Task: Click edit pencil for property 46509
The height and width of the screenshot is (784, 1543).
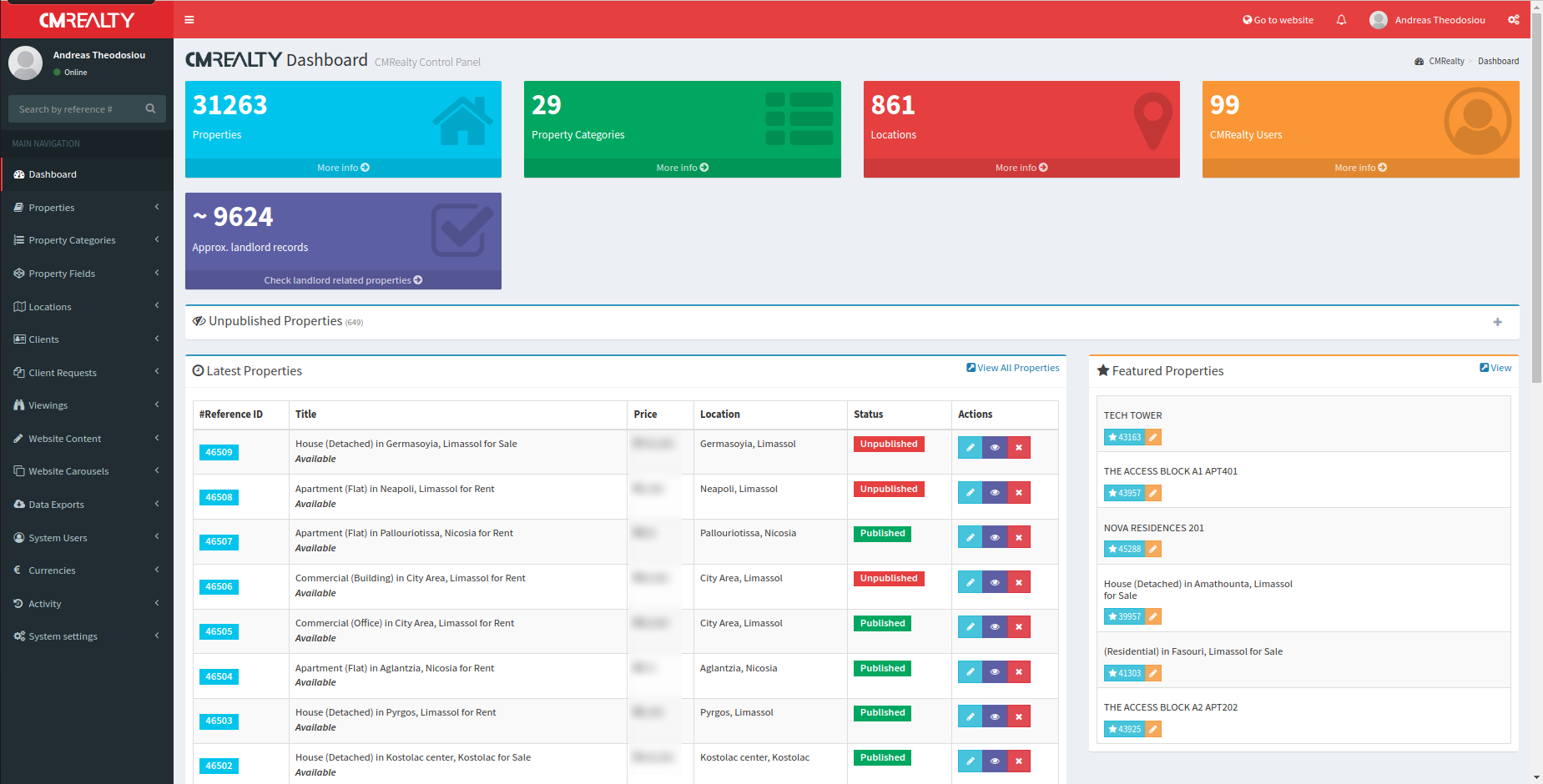Action: [x=970, y=448]
